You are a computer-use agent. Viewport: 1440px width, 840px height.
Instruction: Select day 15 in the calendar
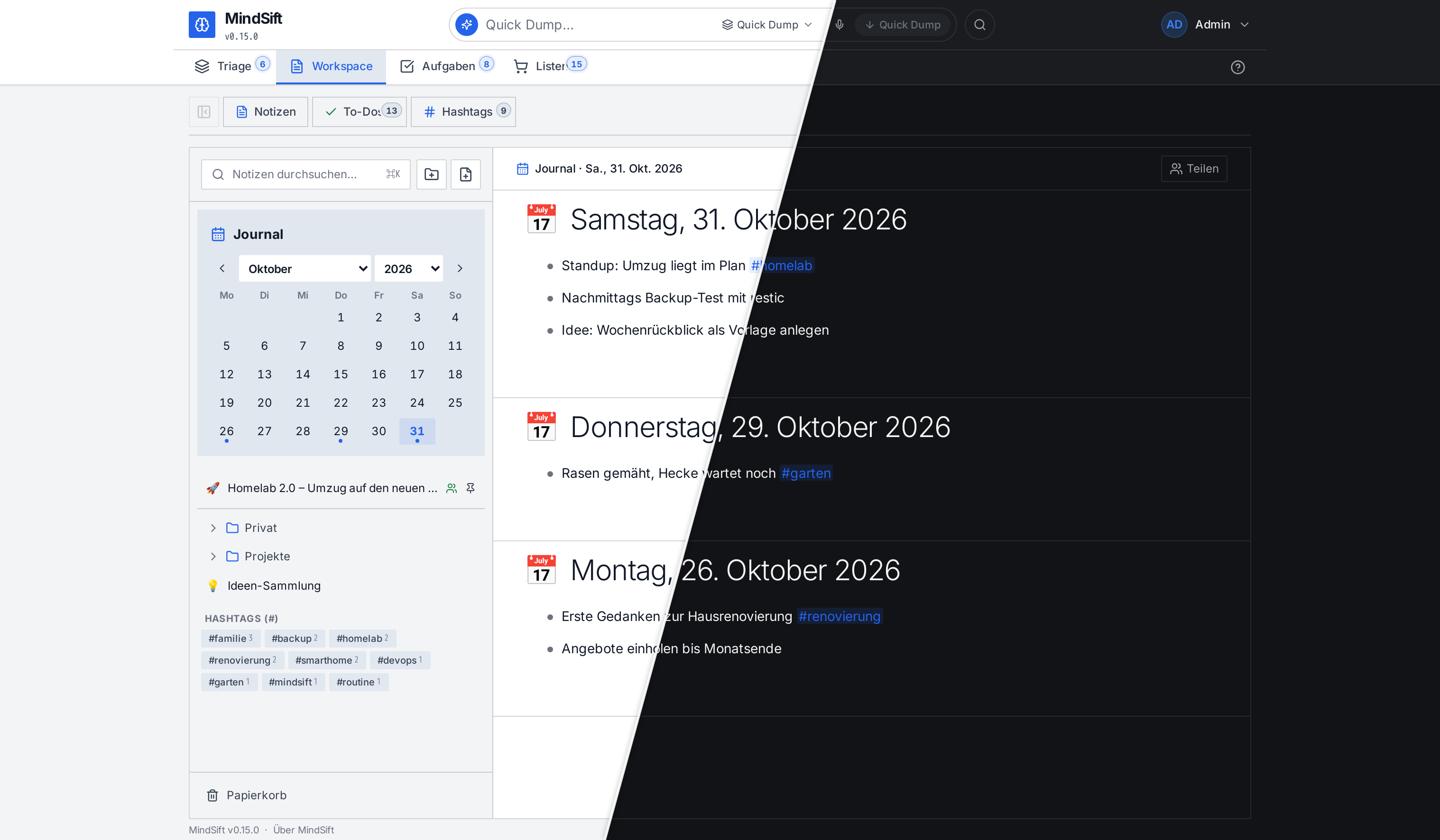(341, 374)
